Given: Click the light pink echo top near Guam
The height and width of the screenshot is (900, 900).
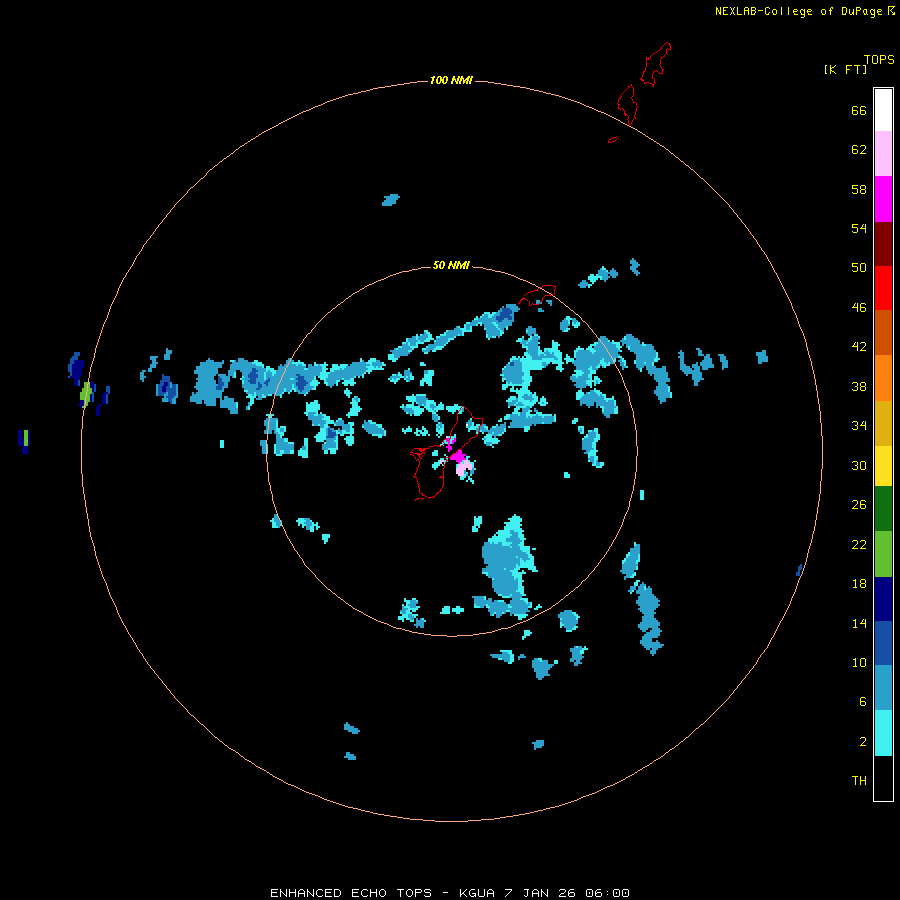Looking at the screenshot, I should coord(464,467).
